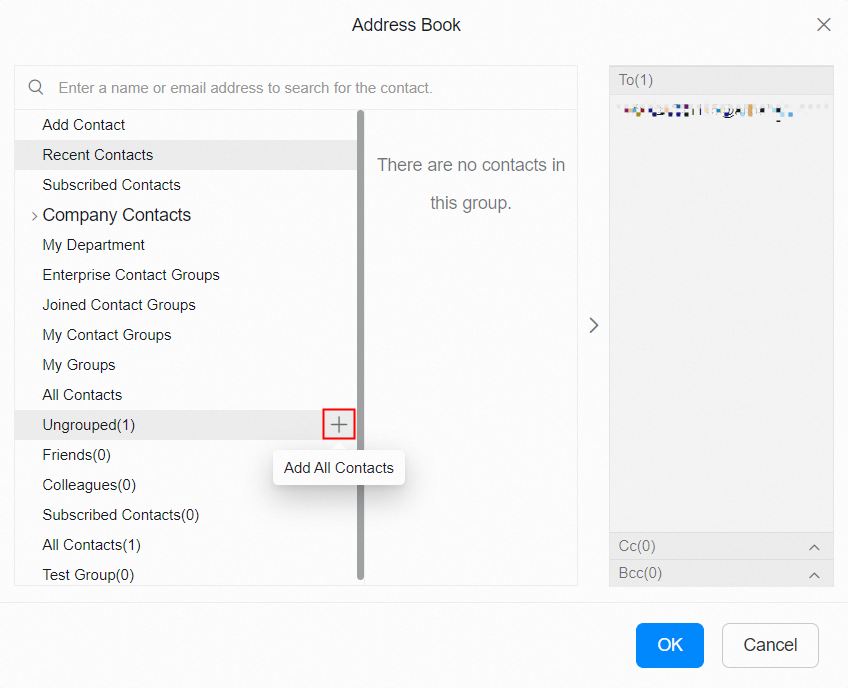Select Test Group(0) entry
Screen dimensions: 848x688
88,575
